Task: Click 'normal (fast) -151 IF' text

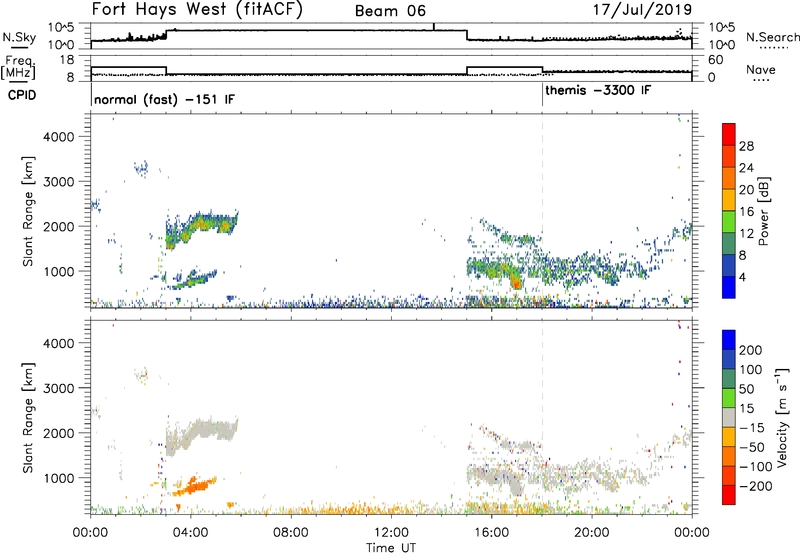Action: (x=164, y=99)
